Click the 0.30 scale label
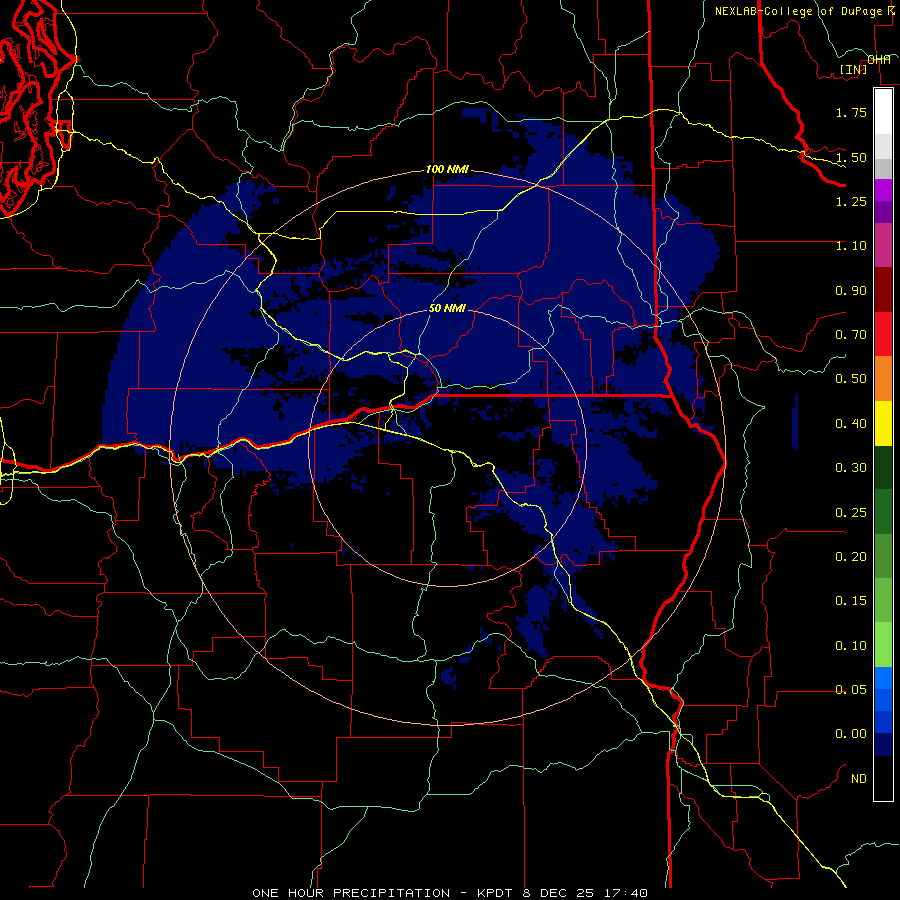Viewport: 900px width, 900px height. point(851,468)
